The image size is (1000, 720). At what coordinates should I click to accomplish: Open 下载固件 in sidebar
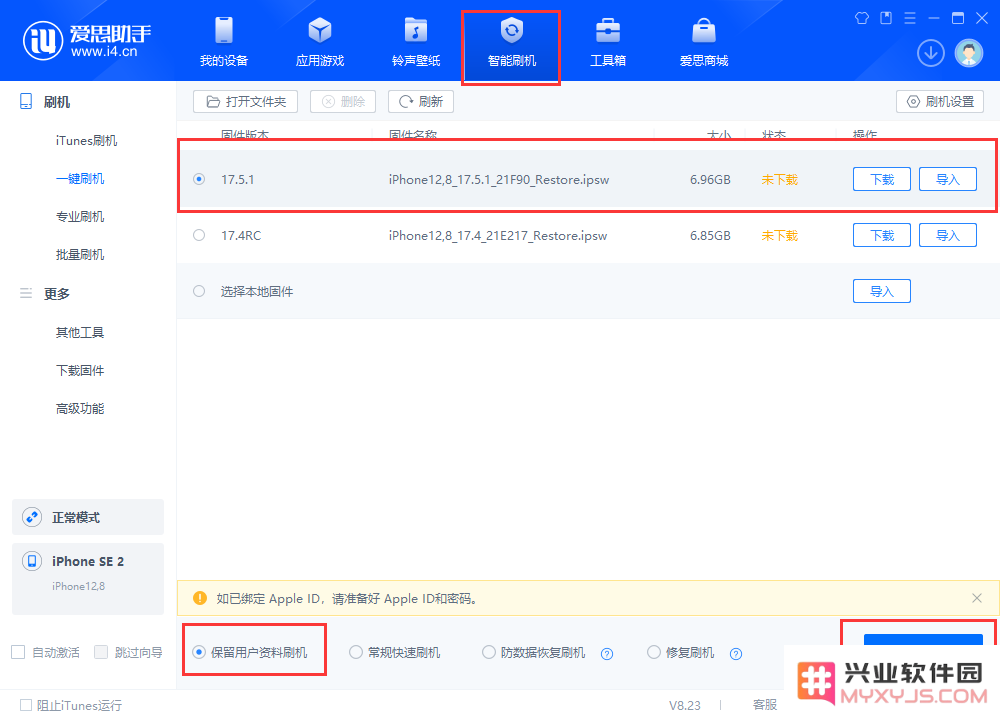(80, 371)
